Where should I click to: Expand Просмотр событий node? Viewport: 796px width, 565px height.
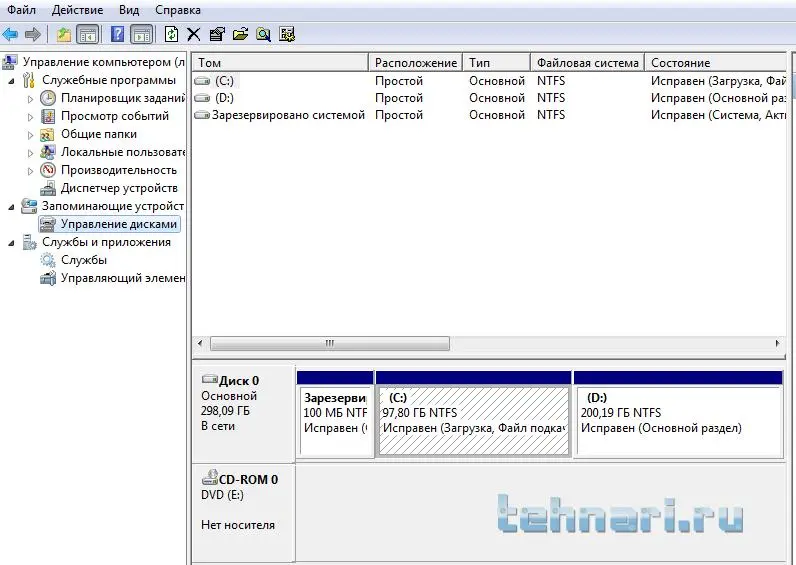[x=30, y=117]
